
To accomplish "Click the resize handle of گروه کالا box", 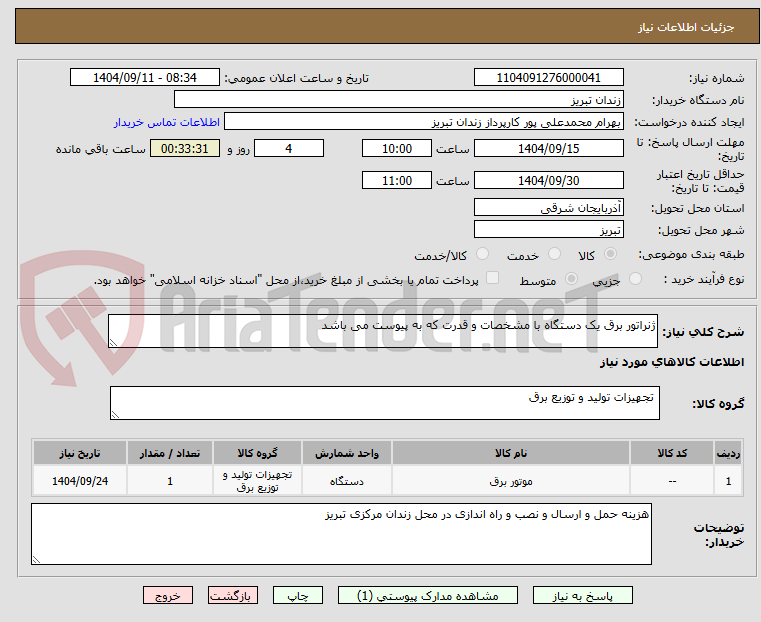I will pyautogui.click(x=116, y=414).
